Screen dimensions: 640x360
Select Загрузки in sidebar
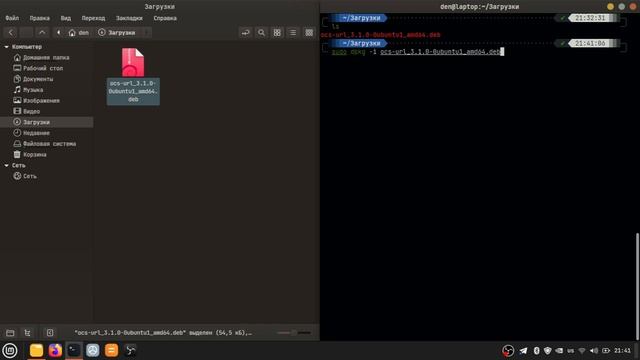tap(47, 122)
